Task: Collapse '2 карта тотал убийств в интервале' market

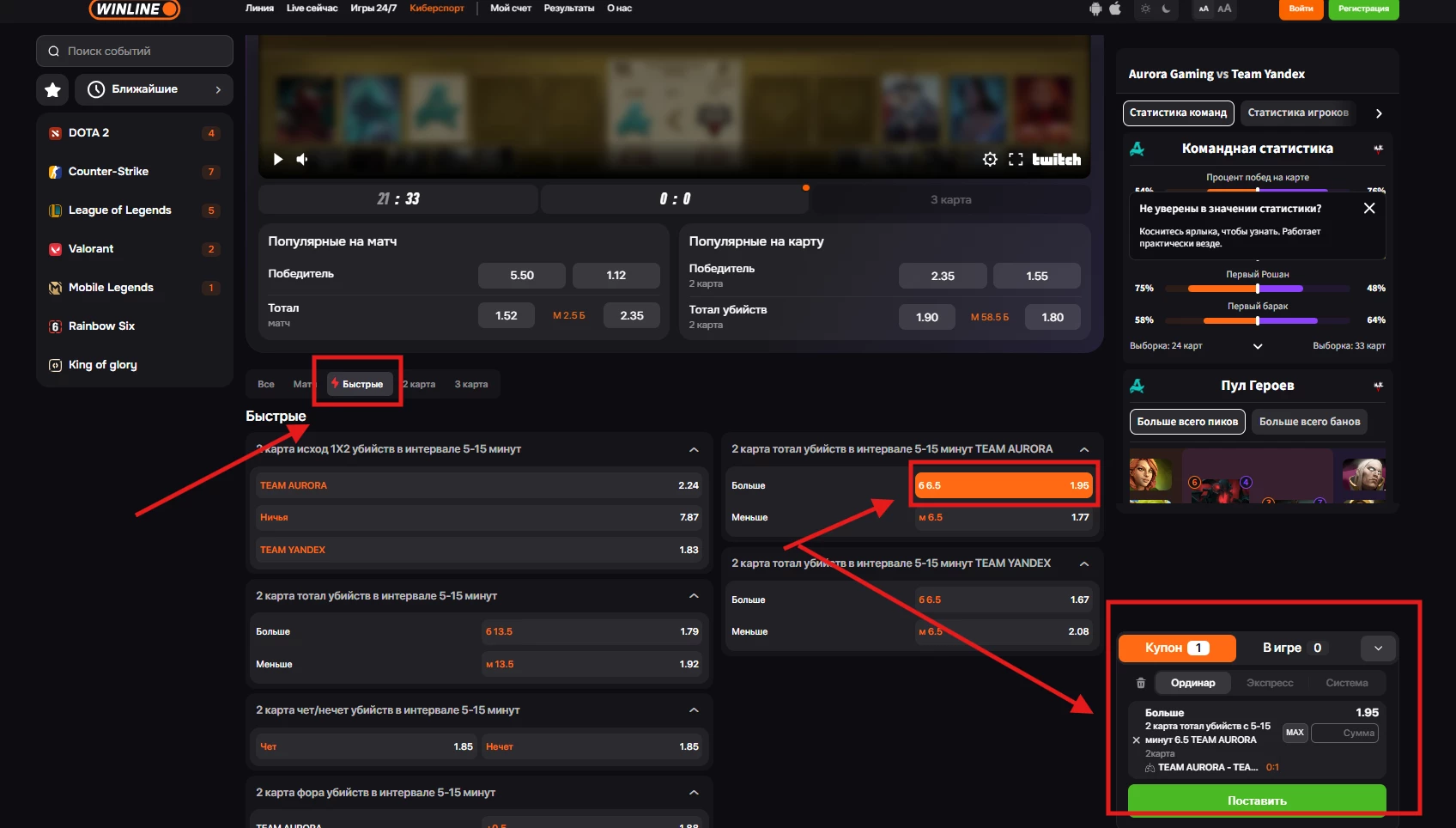Action: pyautogui.click(x=694, y=596)
